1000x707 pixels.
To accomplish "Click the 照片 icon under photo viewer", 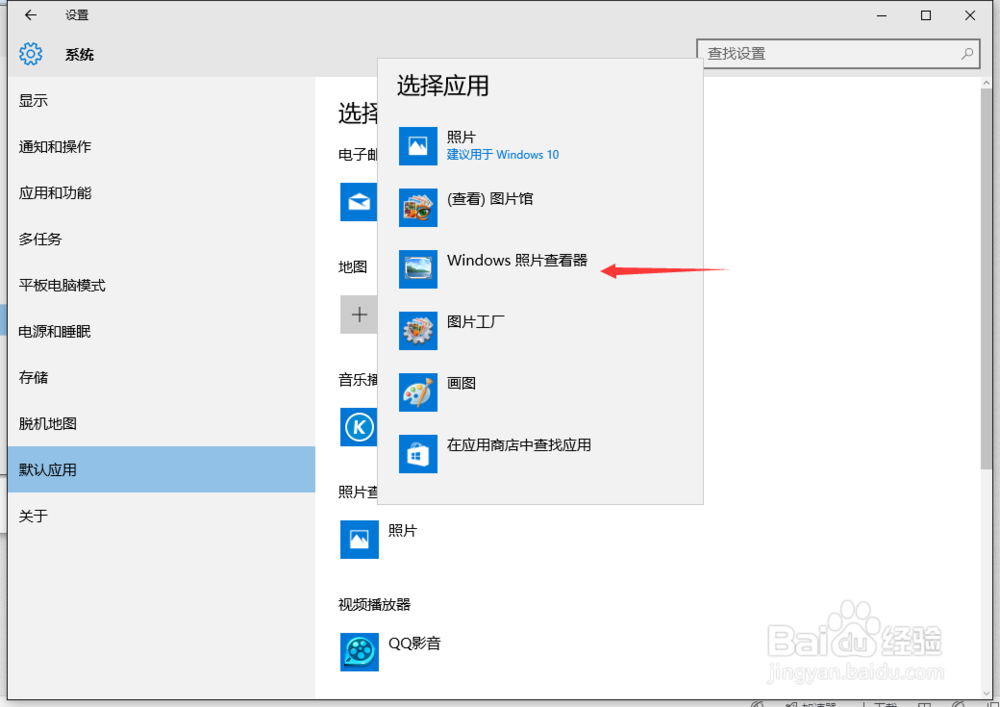I will 359,539.
